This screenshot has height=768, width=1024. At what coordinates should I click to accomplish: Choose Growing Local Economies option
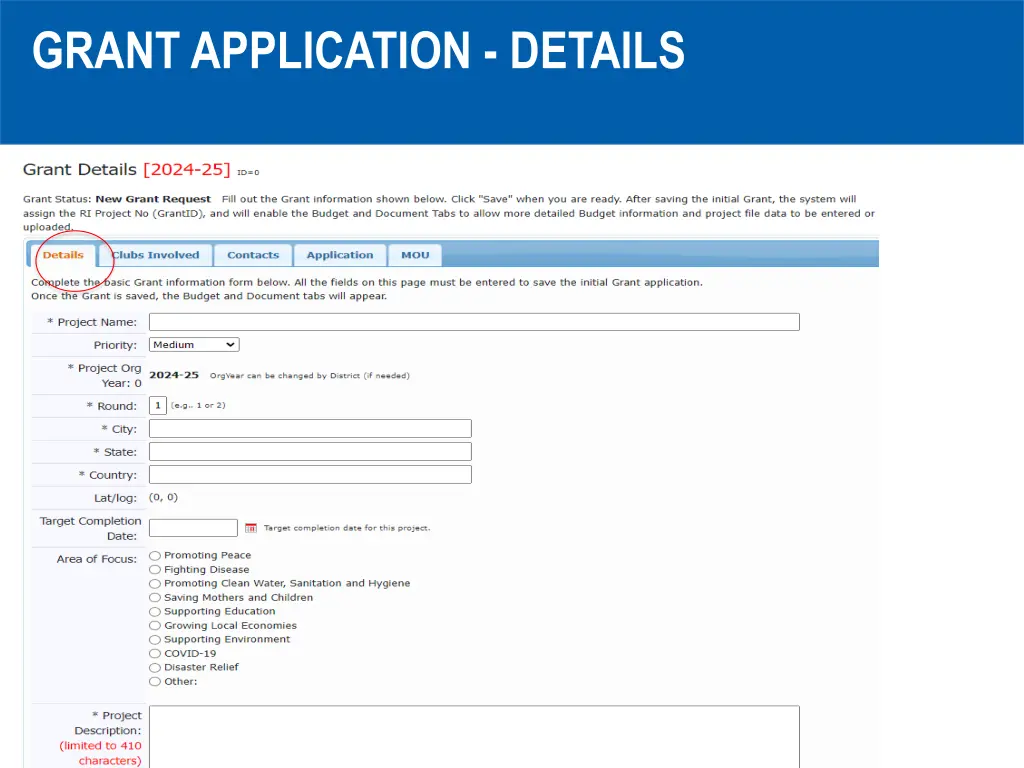pos(155,626)
